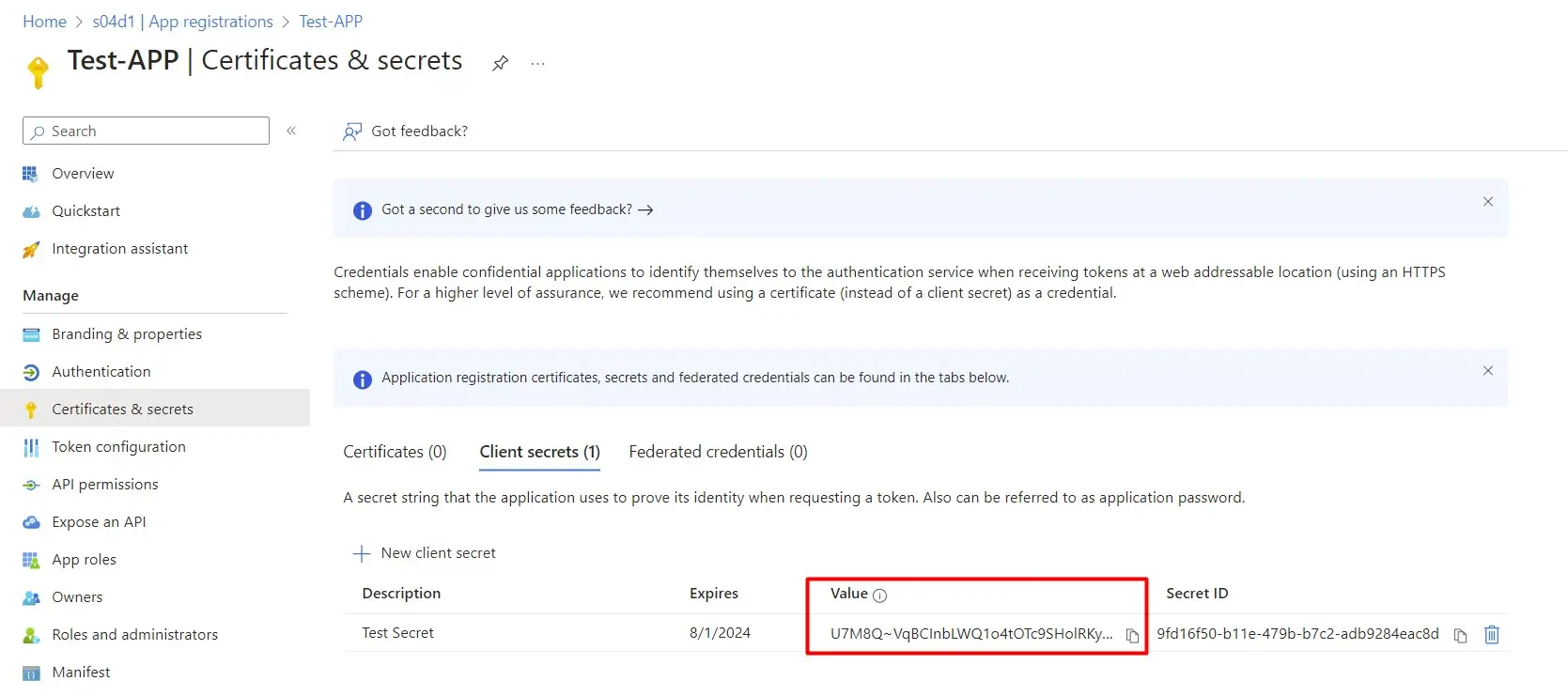Delete the Test Secret entry
This screenshot has width=1568, height=696.
[x=1491, y=635]
